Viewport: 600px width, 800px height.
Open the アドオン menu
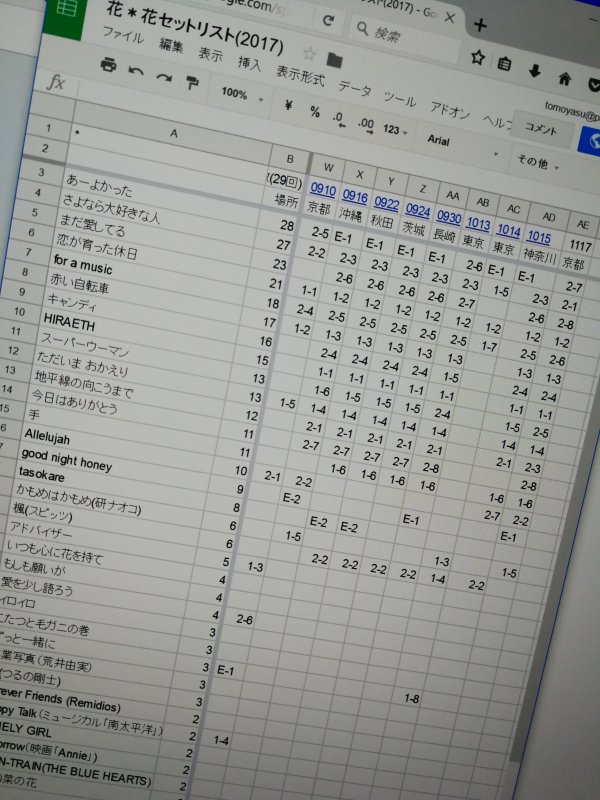449,108
